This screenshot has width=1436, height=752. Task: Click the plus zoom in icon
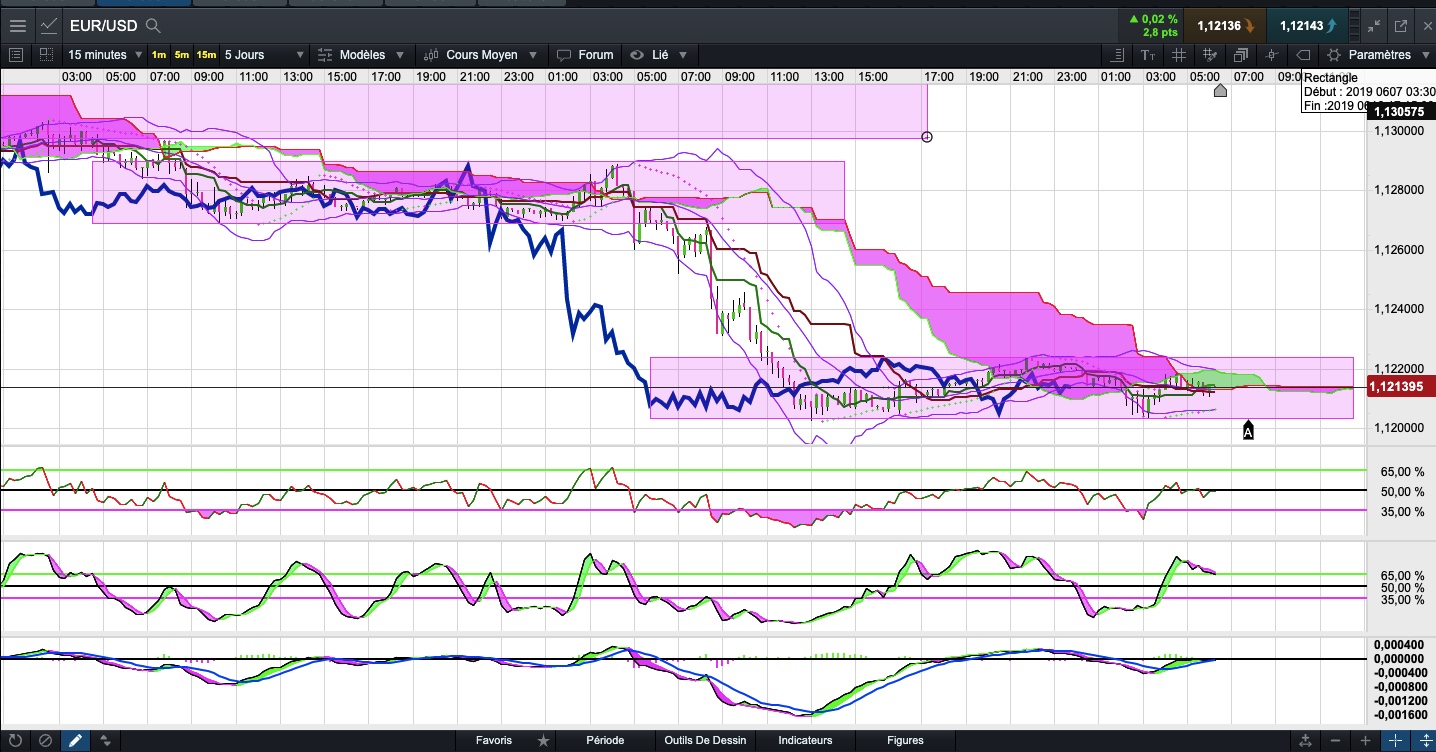click(x=1365, y=741)
